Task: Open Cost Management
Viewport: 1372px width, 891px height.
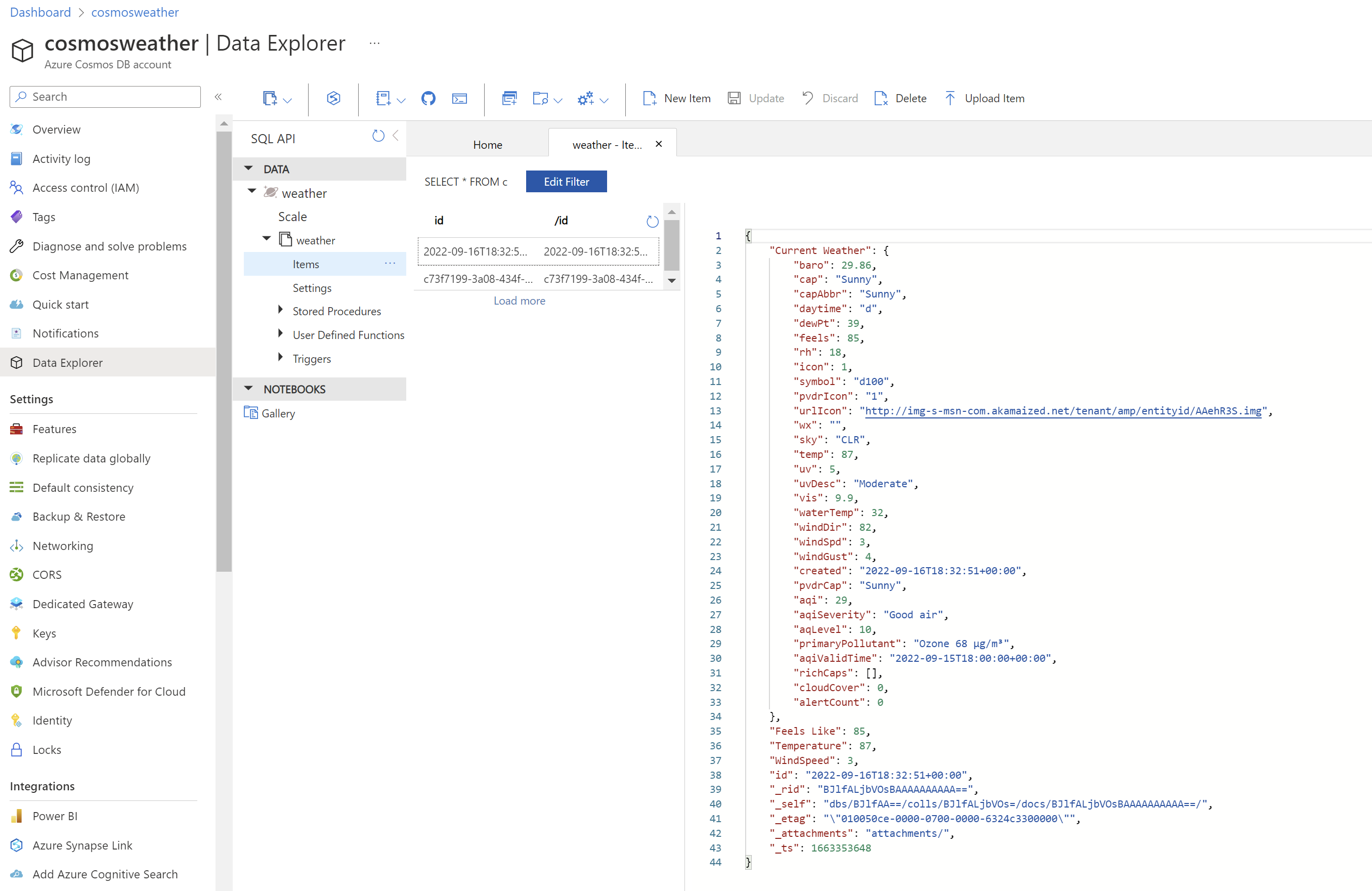Action: [x=80, y=275]
